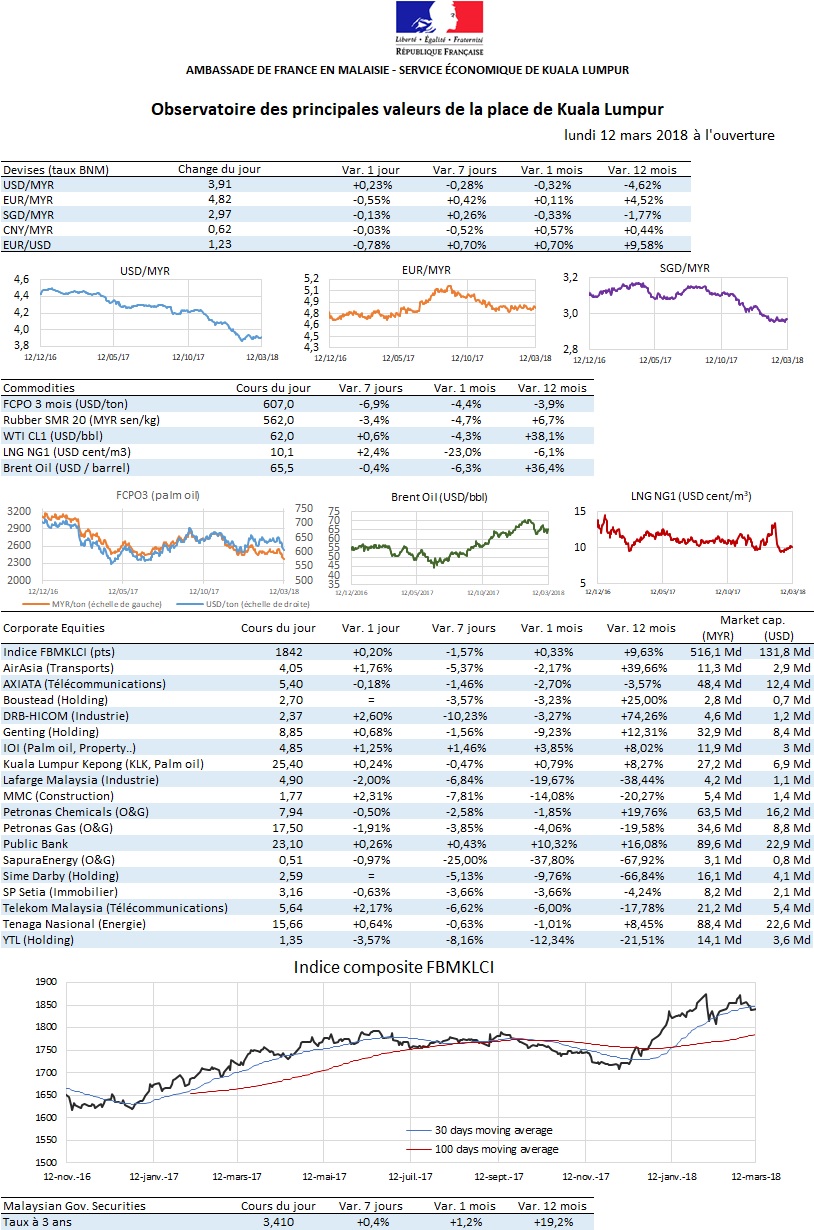
Task: Select the 'Corporate Equities' table header
Action: coord(54,628)
